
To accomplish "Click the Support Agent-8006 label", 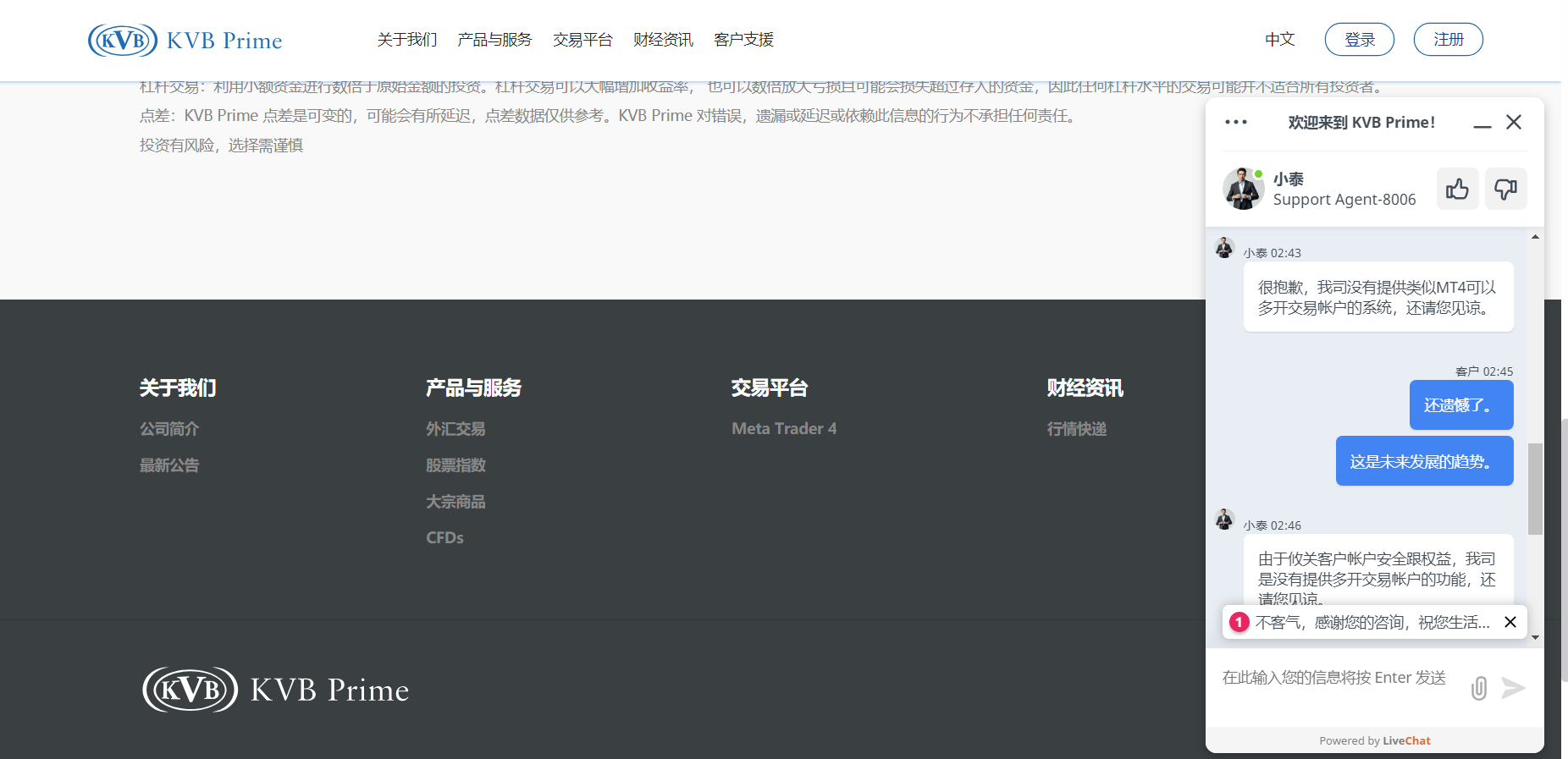I will point(1344,200).
